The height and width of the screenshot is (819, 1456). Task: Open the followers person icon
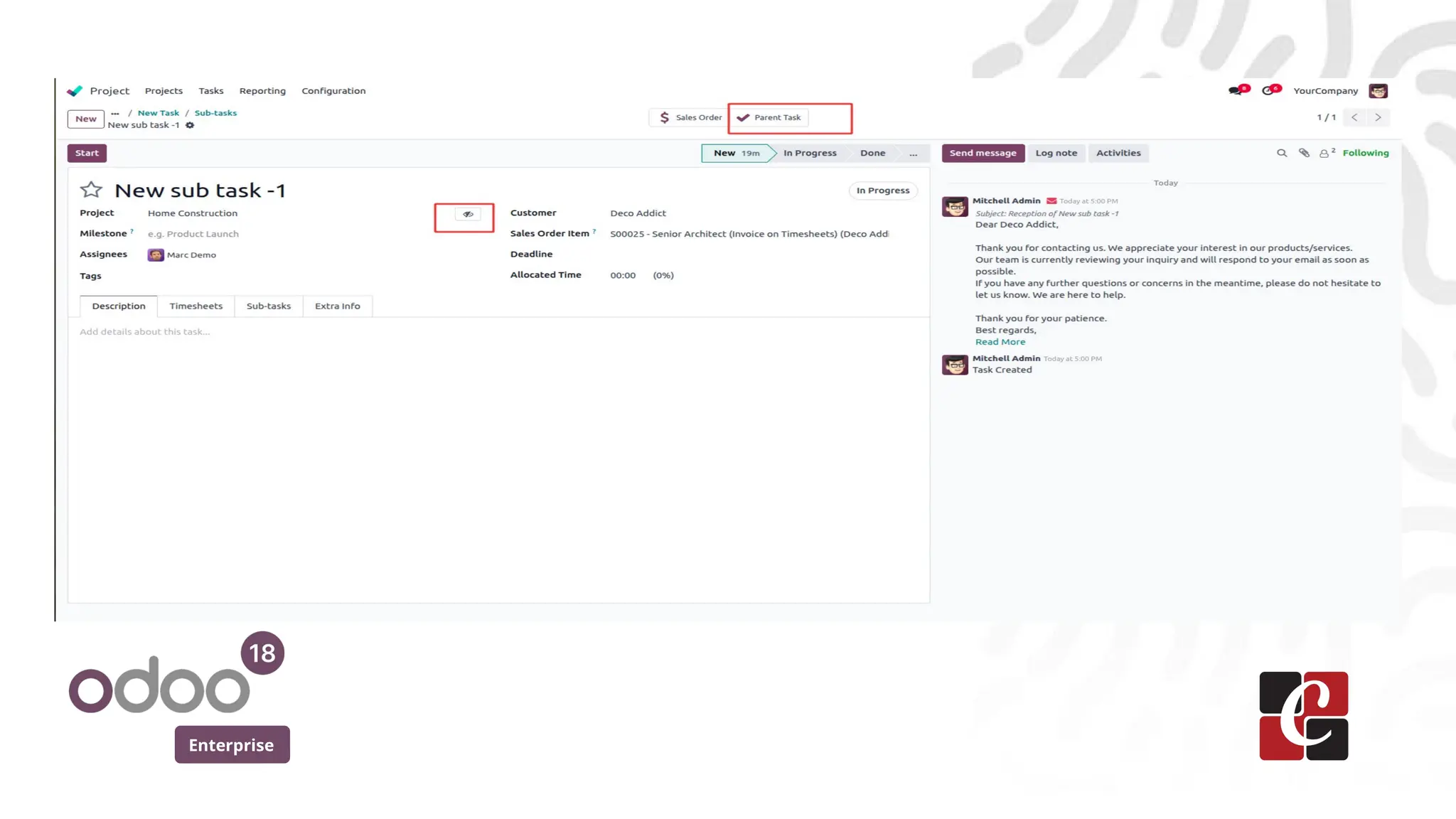[1324, 153]
